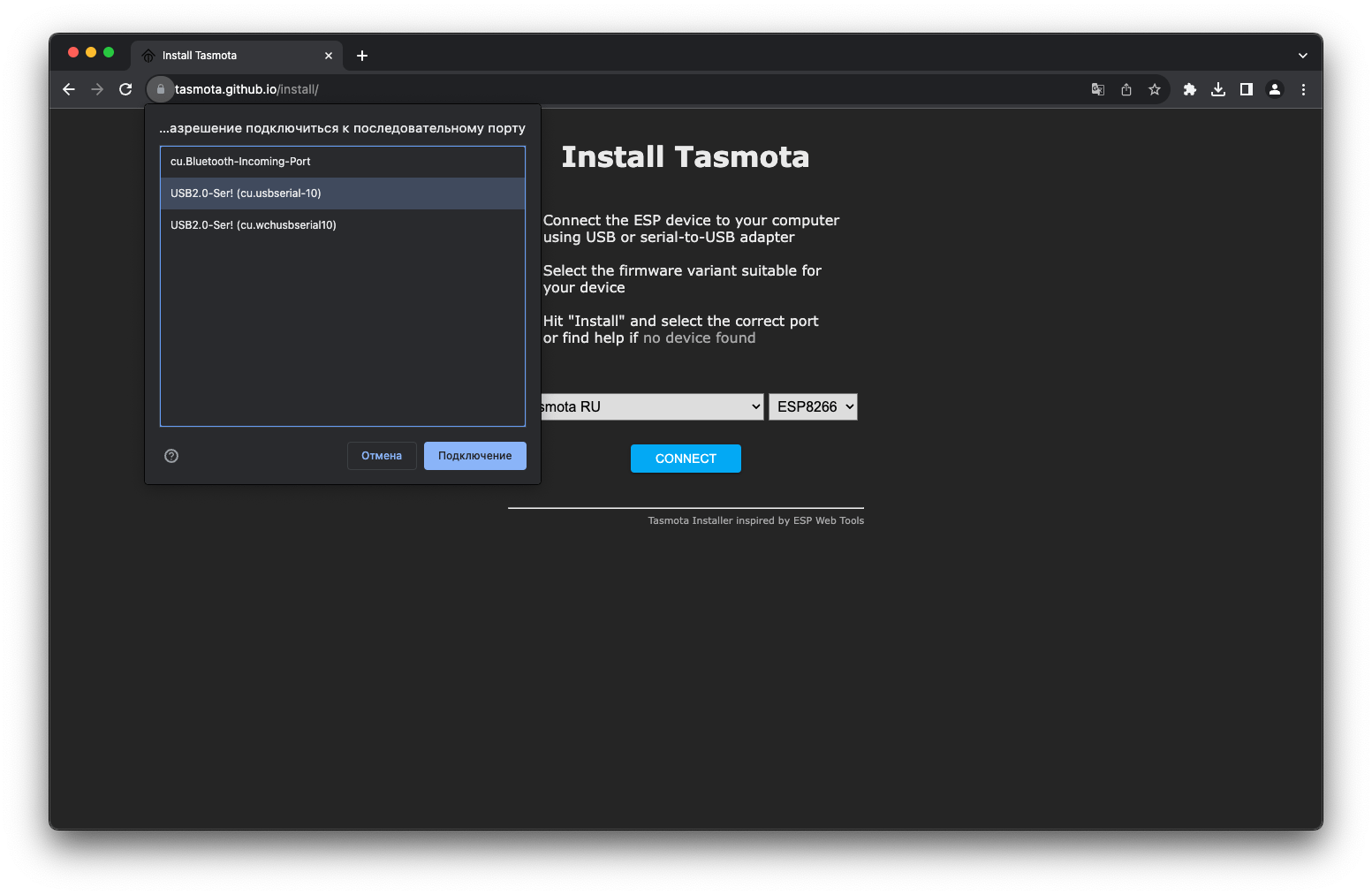This screenshot has width=1372, height=895.
Task: Click the share page icon
Action: (x=1126, y=89)
